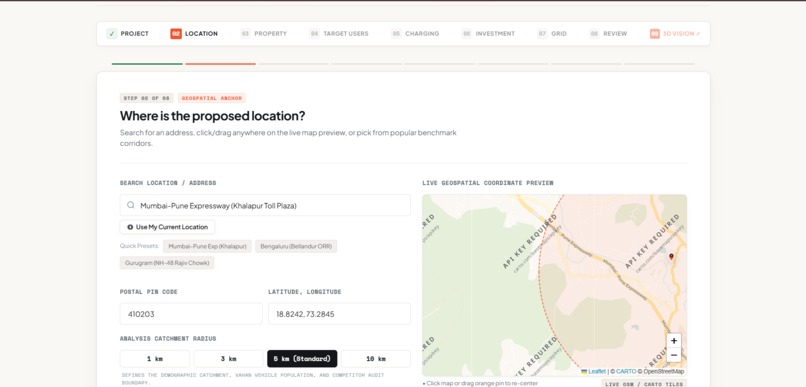Select the Location step tab
Viewport: 806px width, 387px height.
pos(194,34)
